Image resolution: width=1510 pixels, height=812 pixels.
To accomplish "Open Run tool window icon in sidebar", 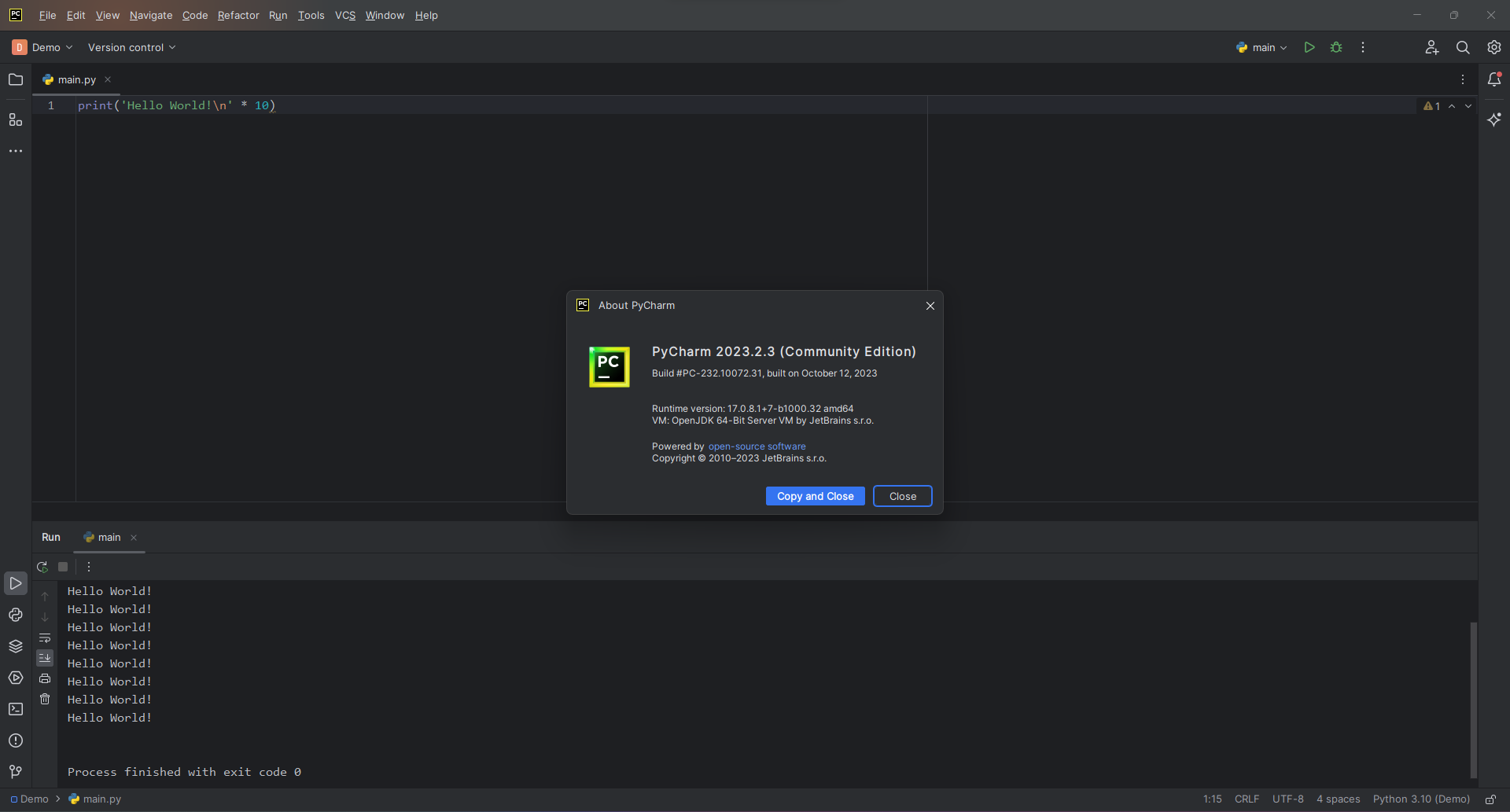I will coord(16,583).
